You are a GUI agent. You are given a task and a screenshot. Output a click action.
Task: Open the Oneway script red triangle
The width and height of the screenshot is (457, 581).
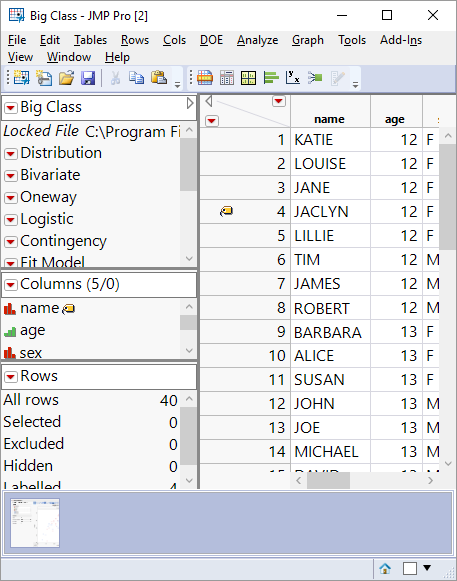click(x=11, y=197)
